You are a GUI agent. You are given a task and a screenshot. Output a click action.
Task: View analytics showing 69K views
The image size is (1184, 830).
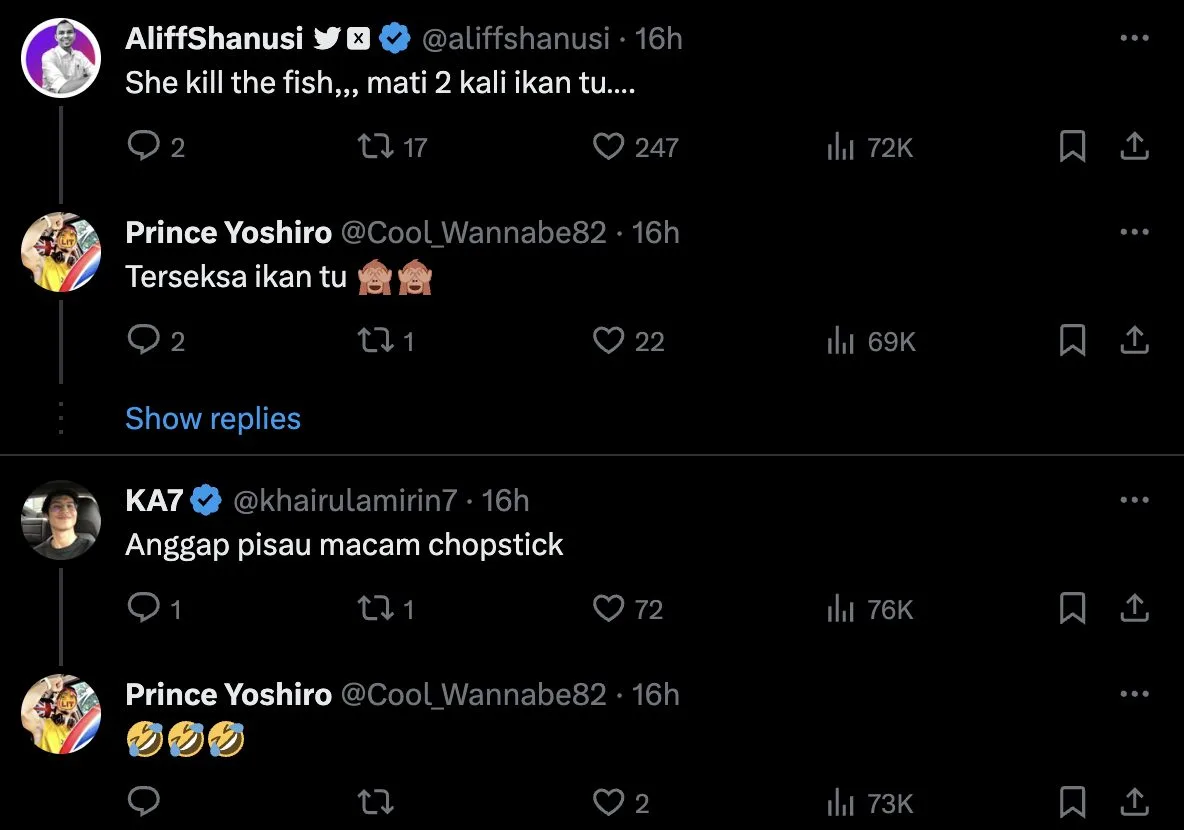pos(871,342)
